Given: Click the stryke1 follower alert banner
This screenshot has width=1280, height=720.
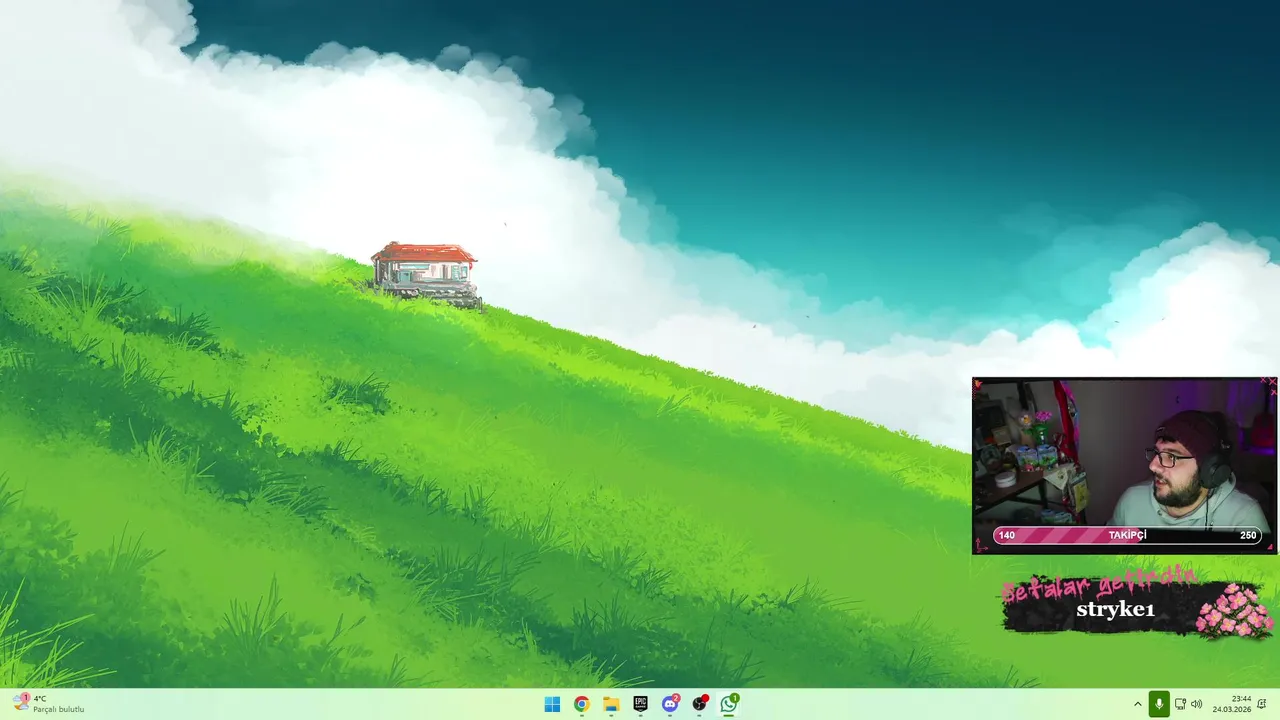Looking at the screenshot, I should [1137, 603].
